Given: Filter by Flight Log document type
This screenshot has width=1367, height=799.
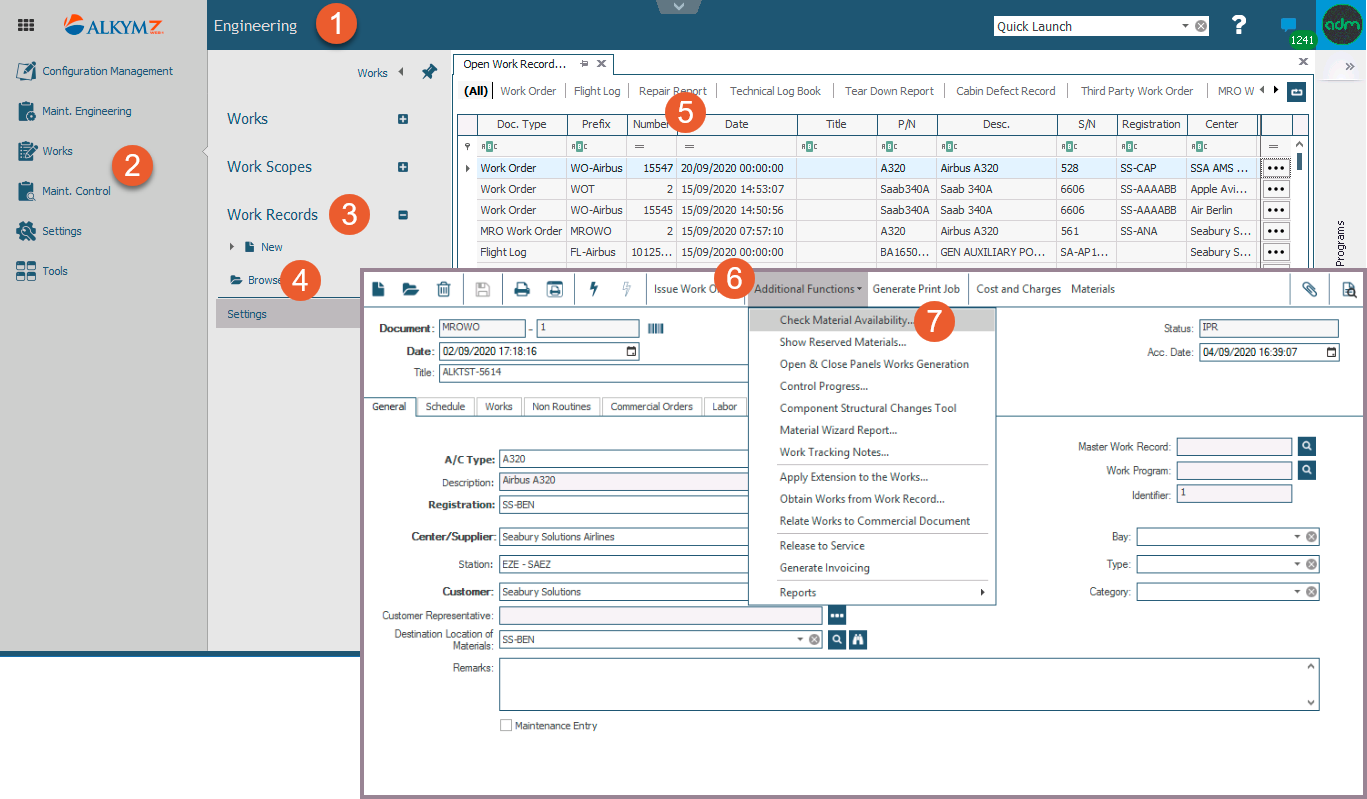Looking at the screenshot, I should coord(597,91).
